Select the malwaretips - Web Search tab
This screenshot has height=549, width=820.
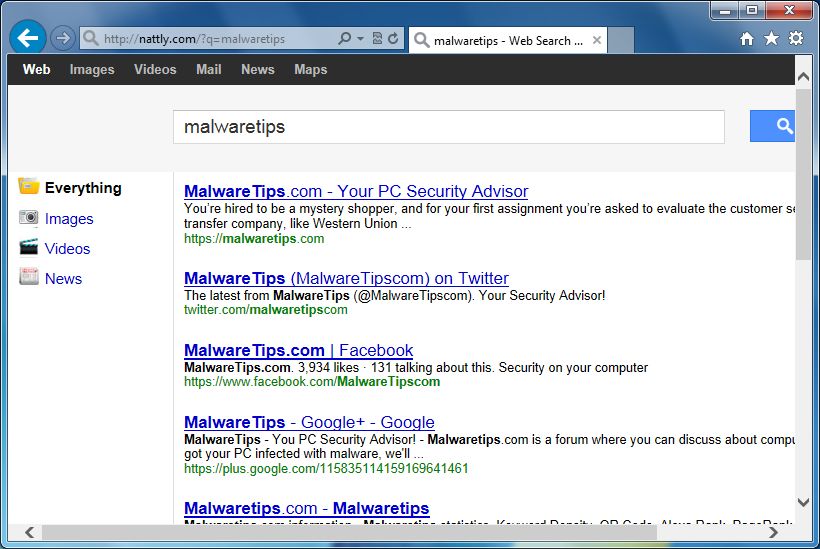[x=507, y=41]
